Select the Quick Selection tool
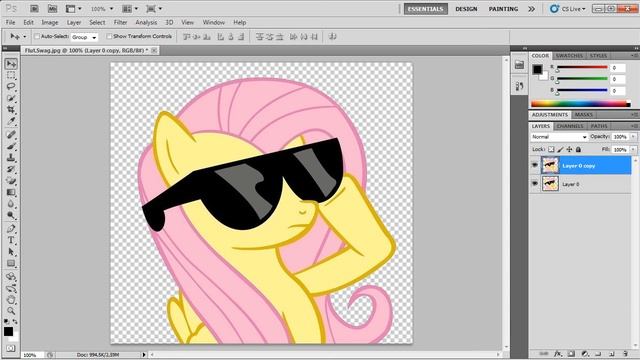Image resolution: width=640 pixels, height=360 pixels. click(11, 98)
